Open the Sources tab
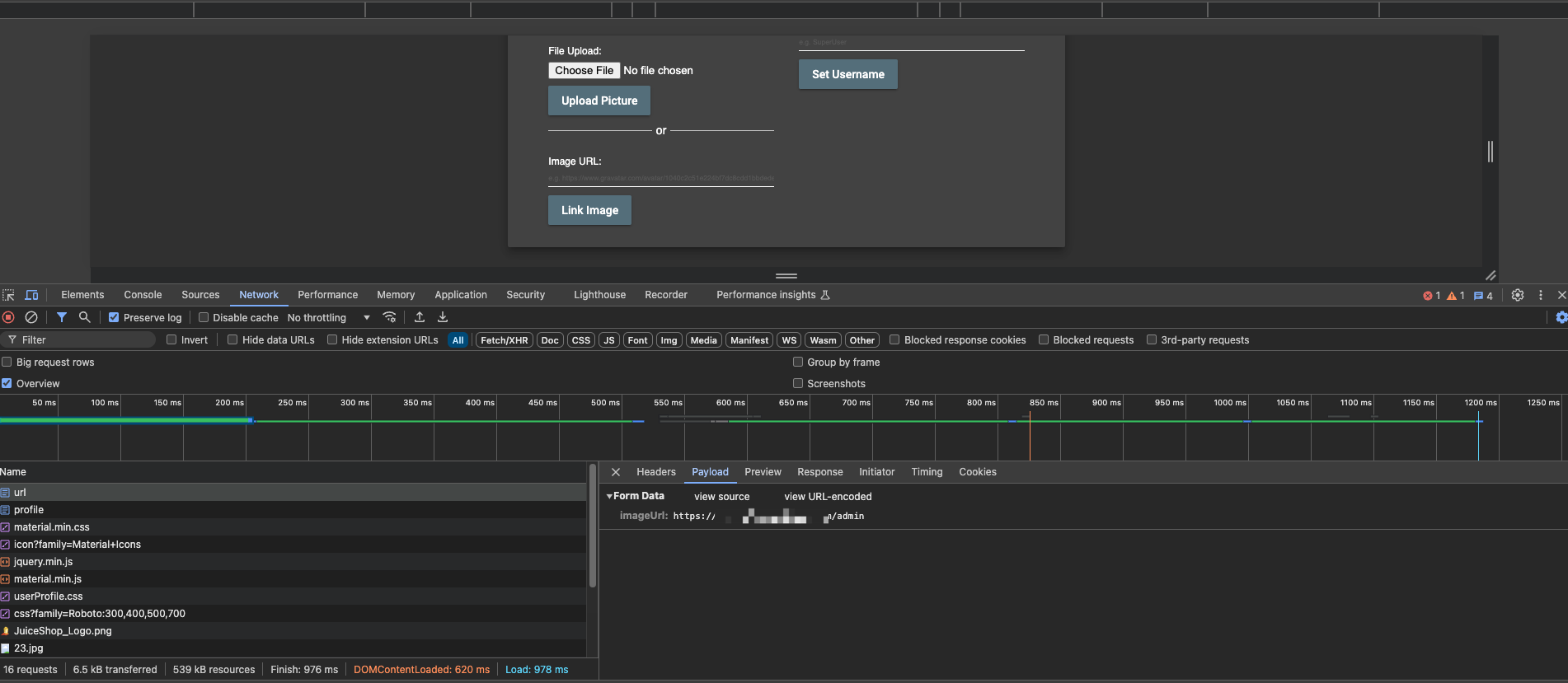1568x683 pixels. (x=200, y=295)
